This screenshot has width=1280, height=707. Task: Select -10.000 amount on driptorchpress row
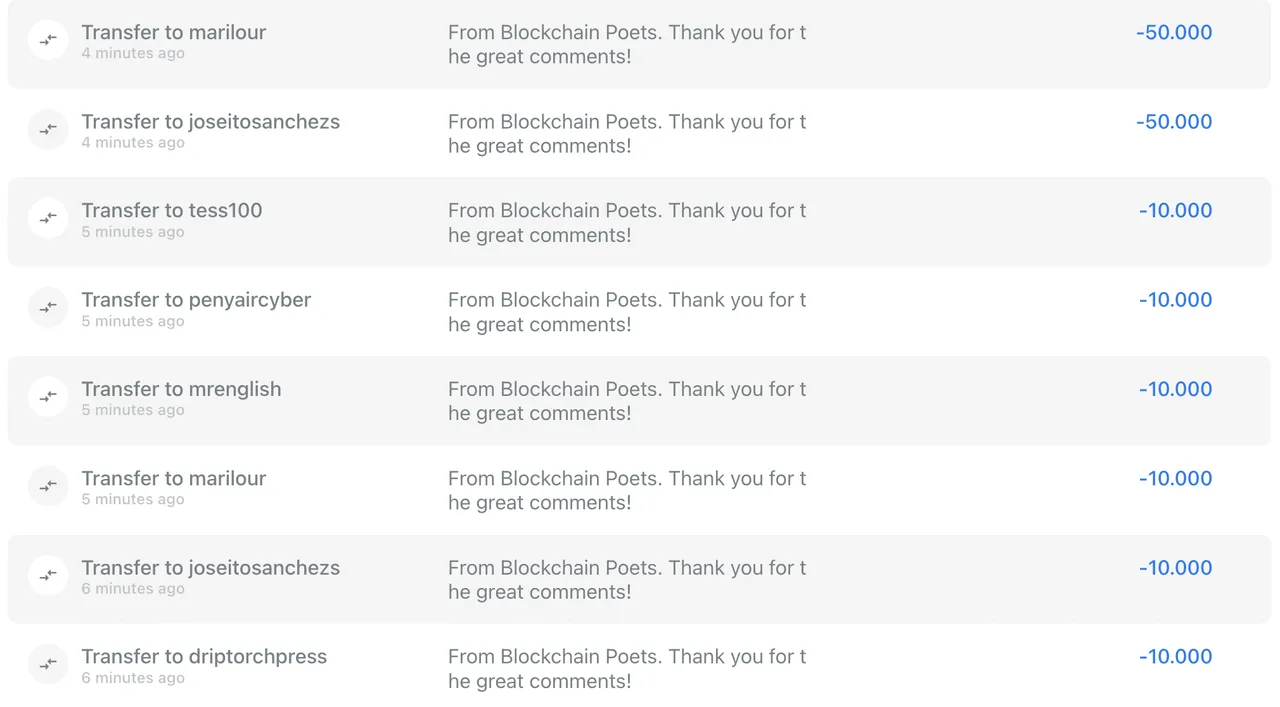click(x=1175, y=657)
